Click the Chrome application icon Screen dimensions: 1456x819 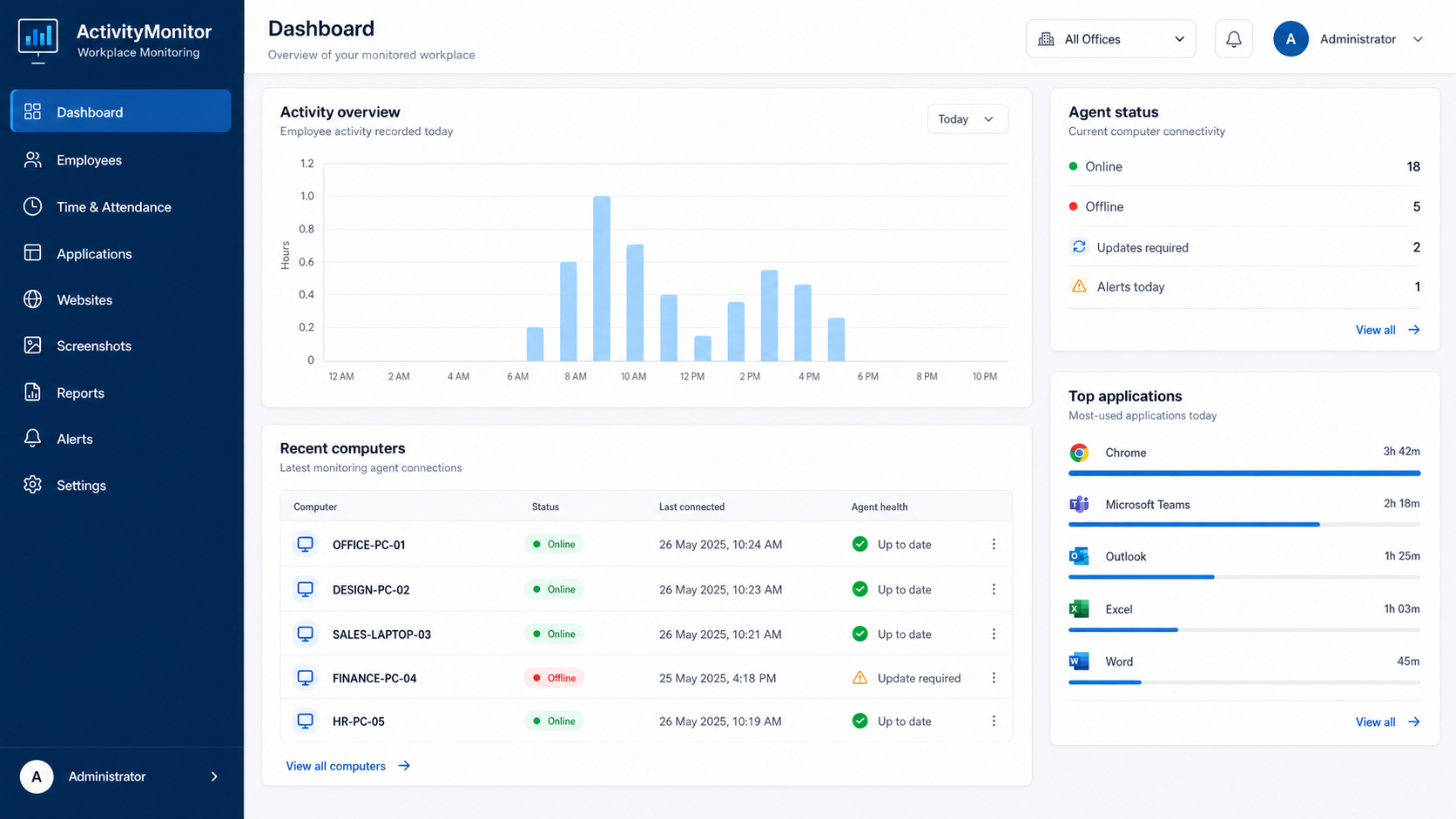[x=1079, y=453]
